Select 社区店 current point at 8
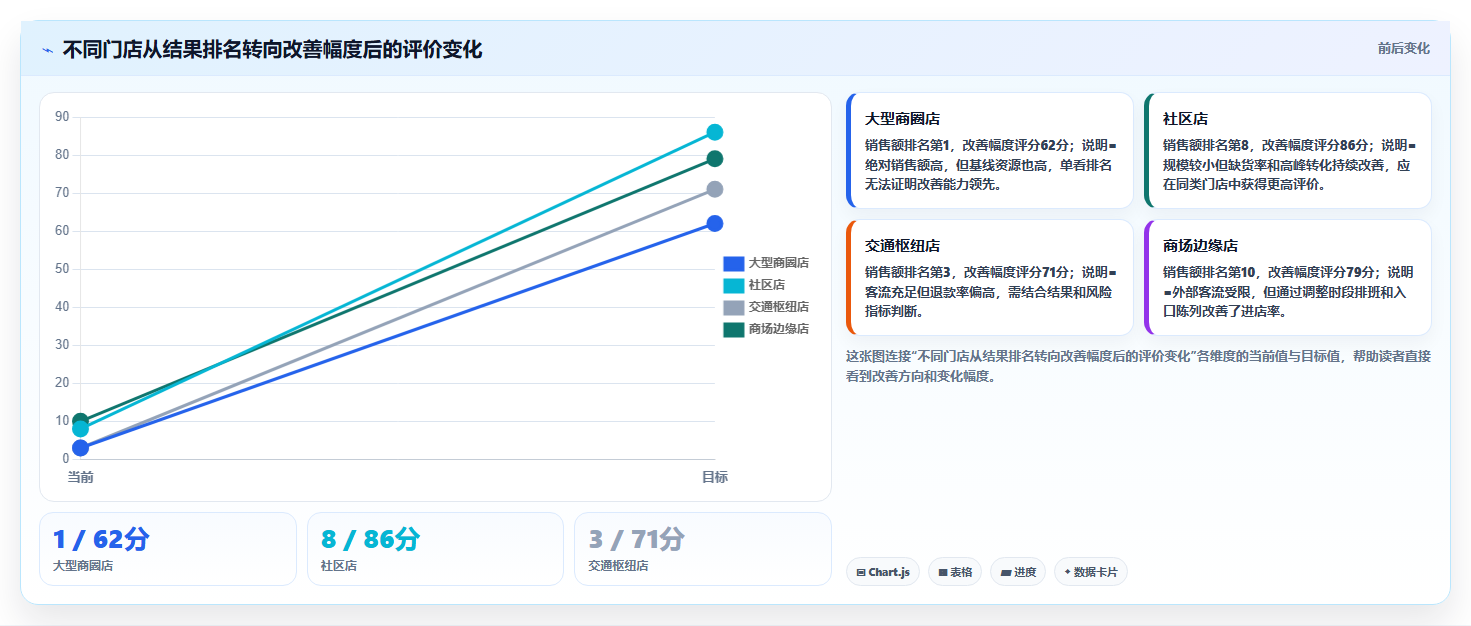 pos(81,429)
